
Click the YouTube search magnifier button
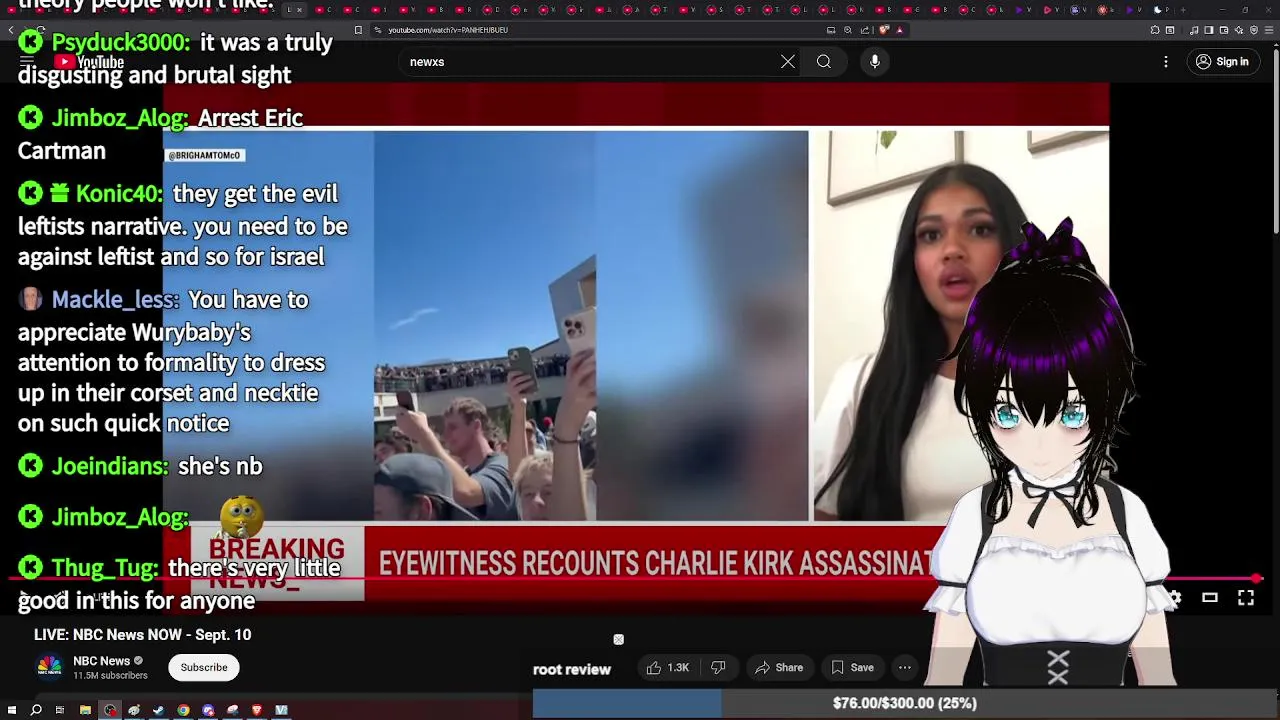(x=824, y=62)
